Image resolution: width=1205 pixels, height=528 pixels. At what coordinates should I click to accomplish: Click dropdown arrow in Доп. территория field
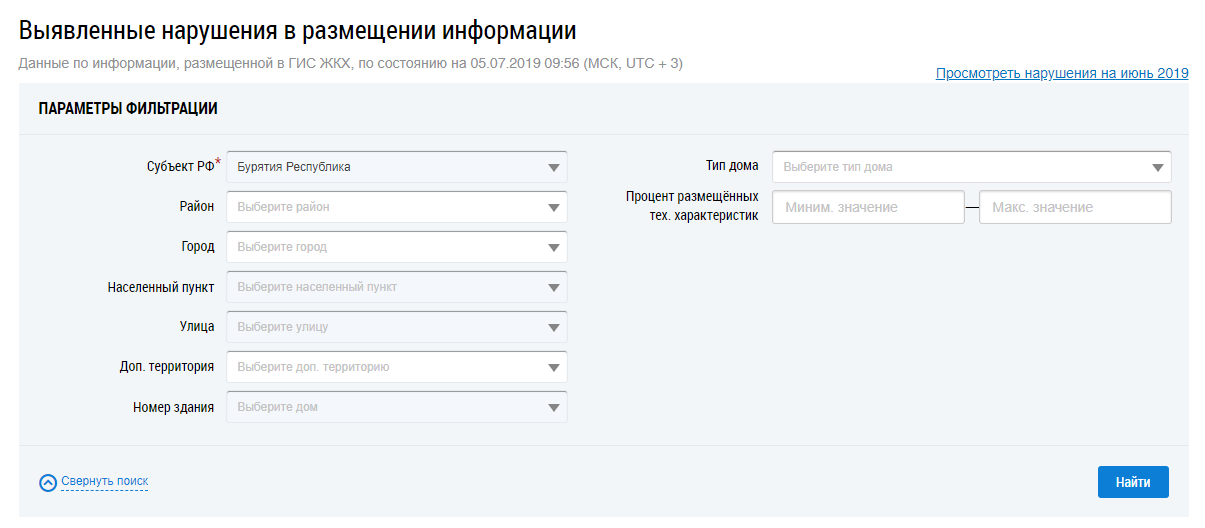click(x=554, y=367)
